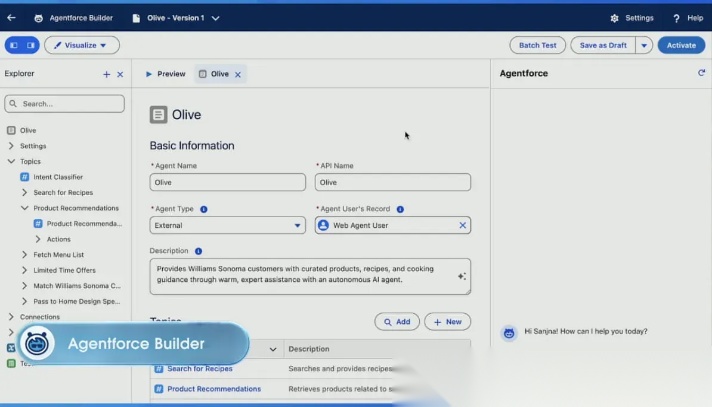Click the Web Agent User avatar icon
This screenshot has height=407, width=712.
tap(323, 225)
